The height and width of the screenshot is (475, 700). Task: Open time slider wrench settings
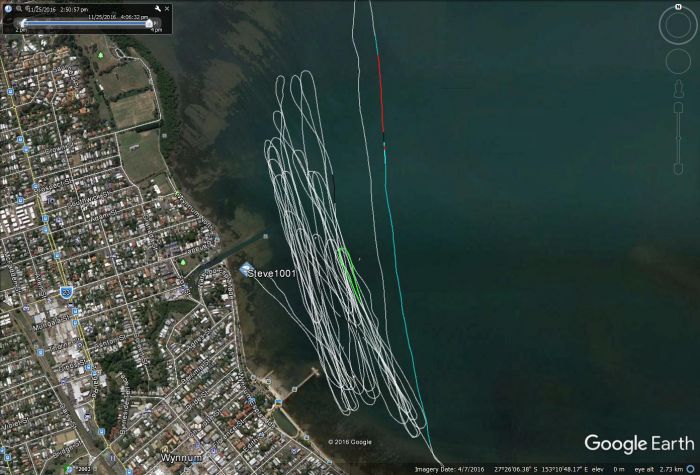(x=159, y=8)
